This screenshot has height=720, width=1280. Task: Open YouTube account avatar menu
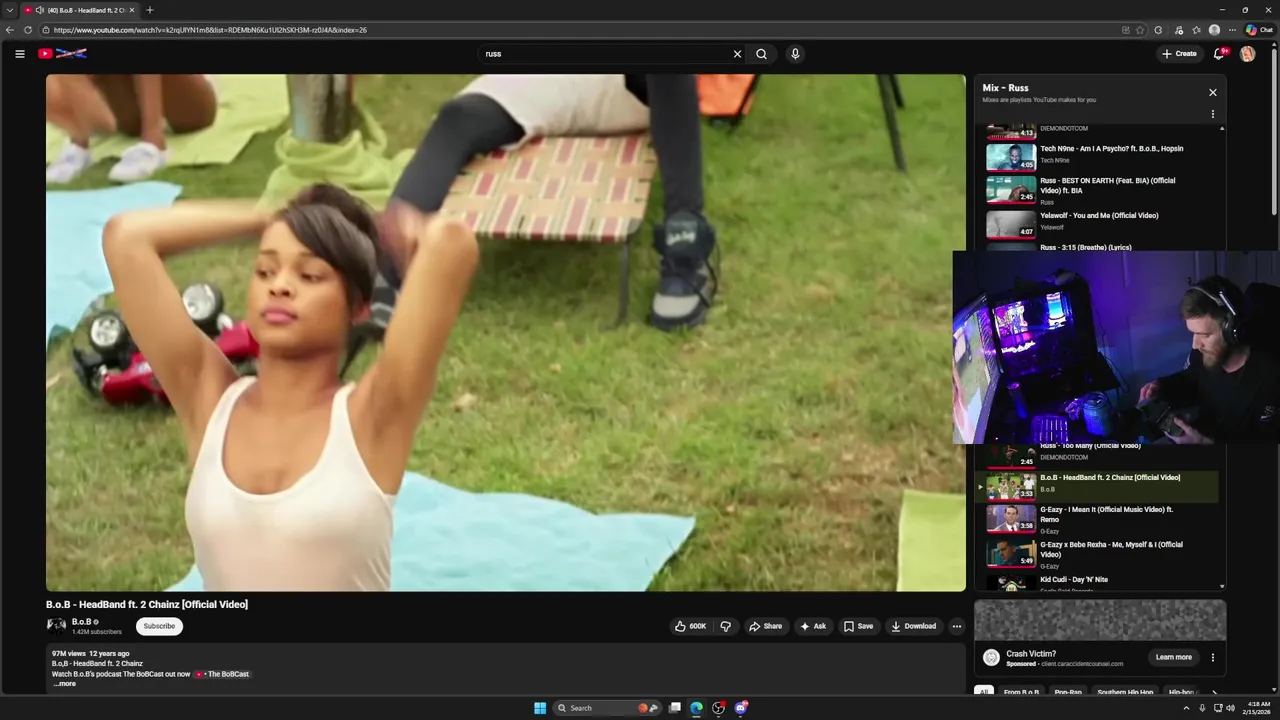point(1247,54)
